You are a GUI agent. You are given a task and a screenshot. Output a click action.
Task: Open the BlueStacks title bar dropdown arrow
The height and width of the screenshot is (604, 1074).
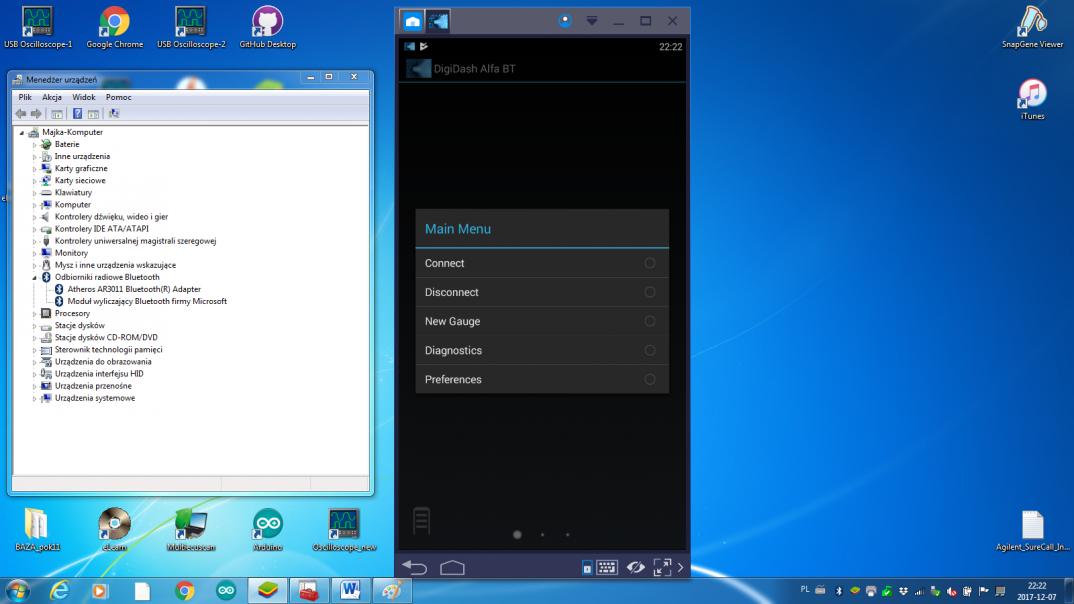(x=591, y=20)
